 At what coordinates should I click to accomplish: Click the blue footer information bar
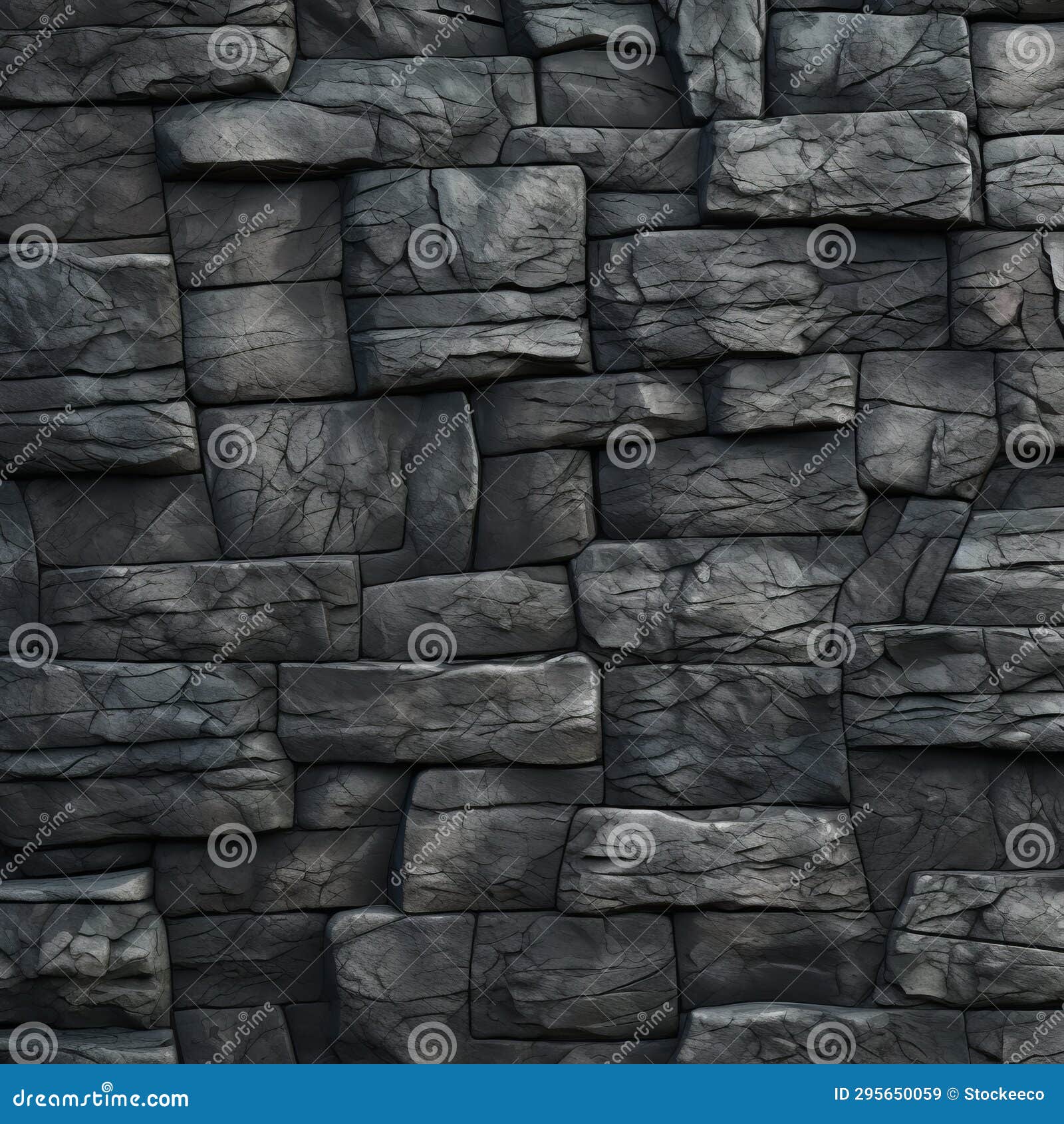[532, 1094]
